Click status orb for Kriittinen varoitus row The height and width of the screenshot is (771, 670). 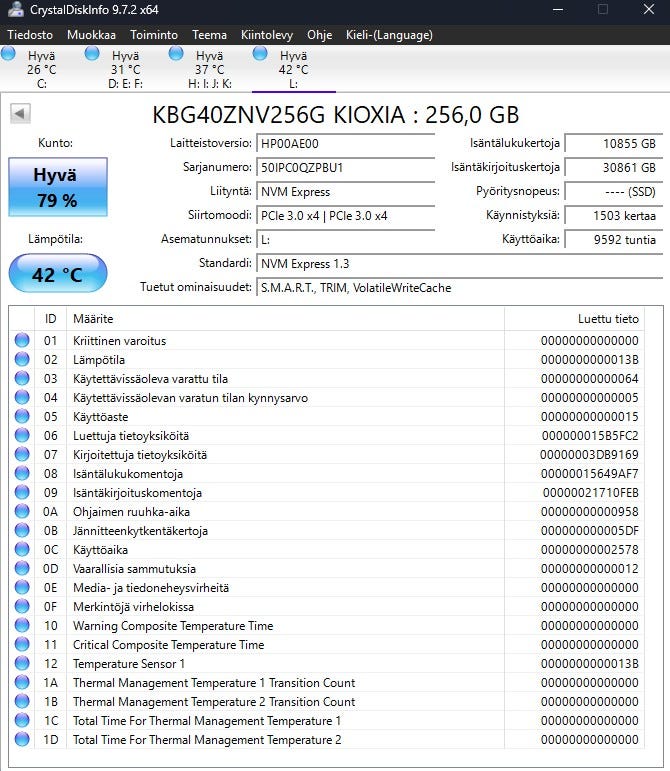tap(22, 341)
